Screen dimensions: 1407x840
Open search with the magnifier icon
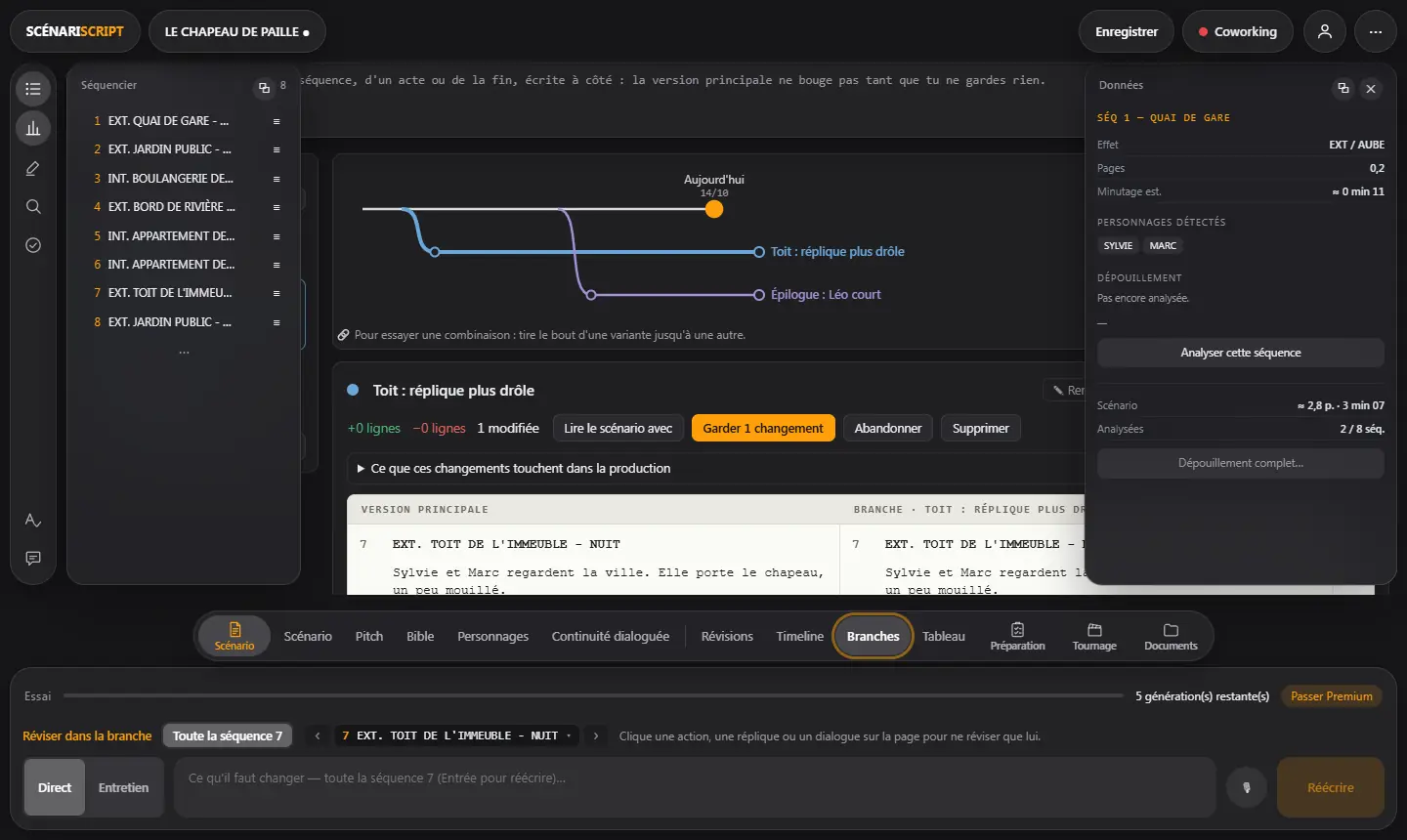tap(33, 206)
